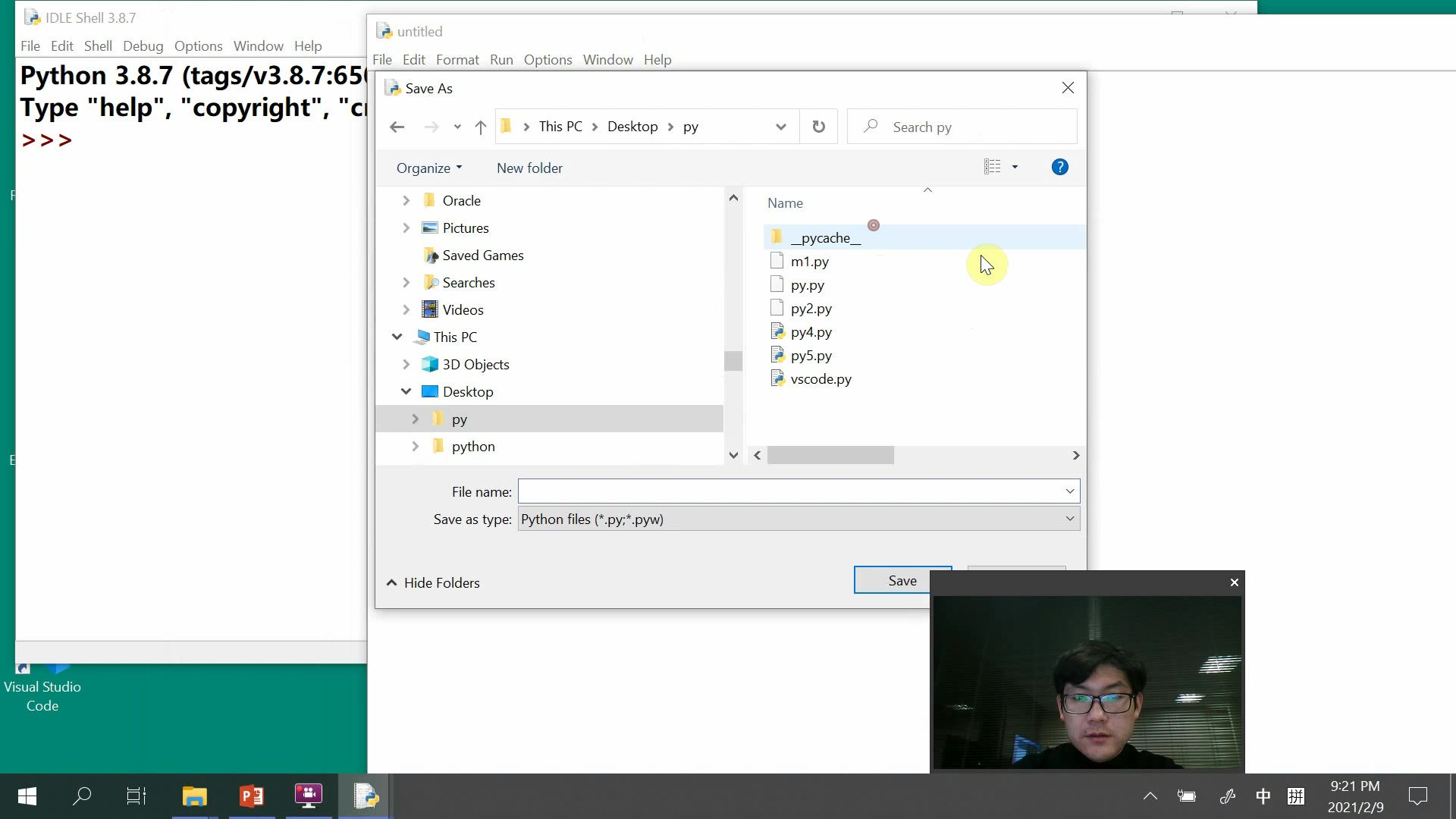Image resolution: width=1456 pixels, height=819 pixels.
Task: Click the Python file icon for vscode.py
Action: 778,379
